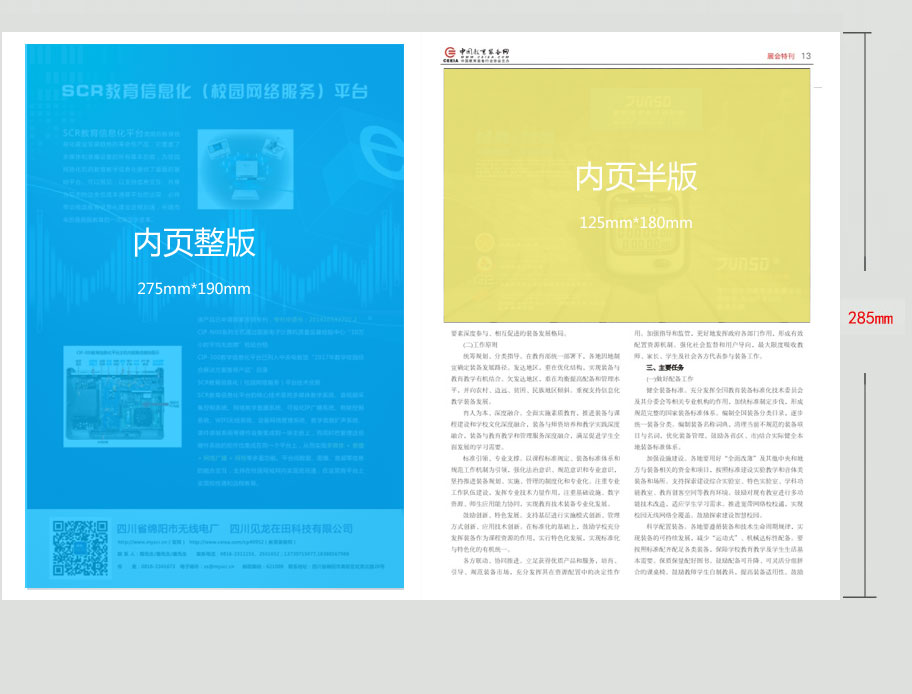Click the red 285mm height label

click(869, 318)
